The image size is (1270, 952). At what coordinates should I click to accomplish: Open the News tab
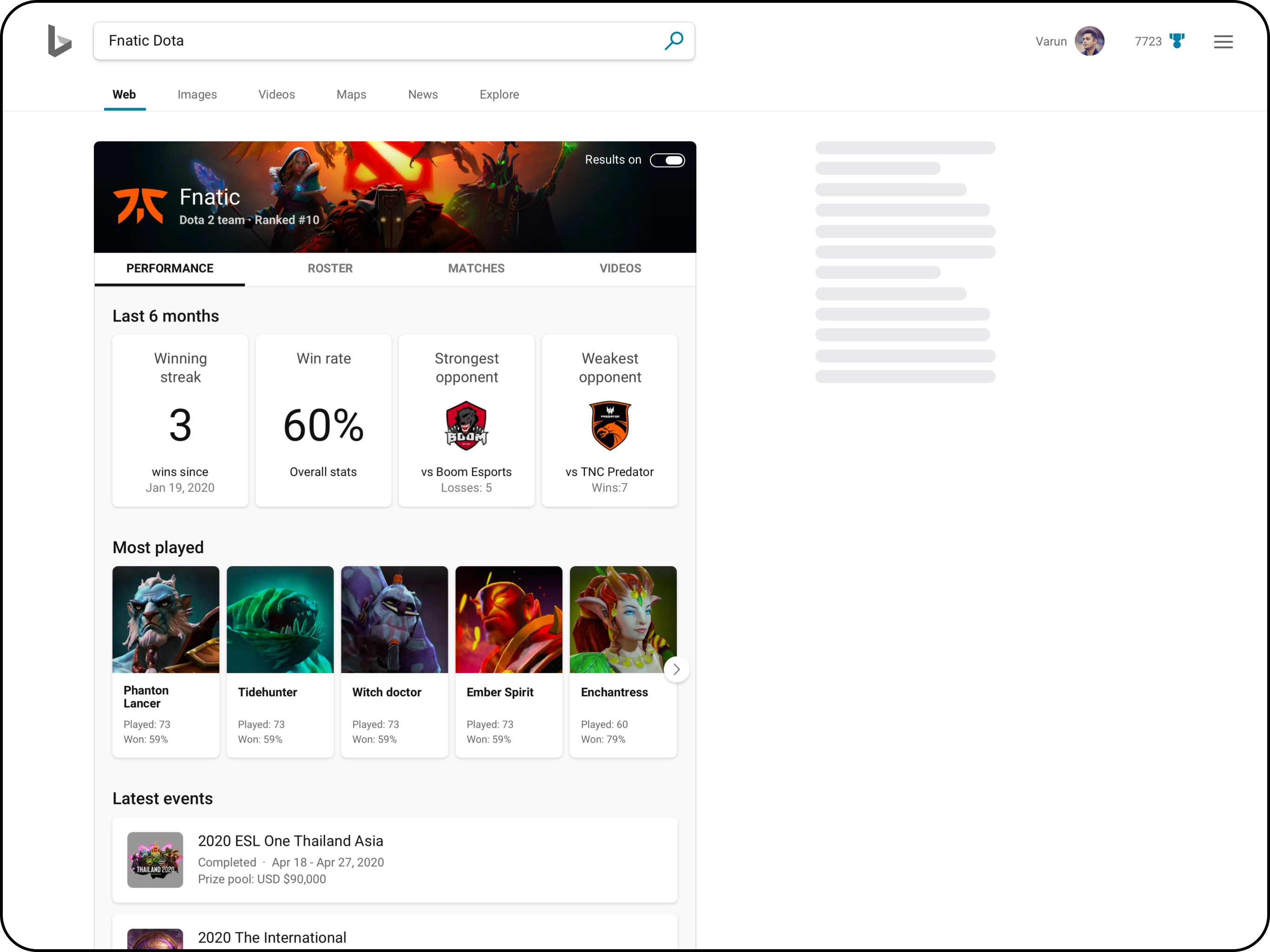pos(423,95)
